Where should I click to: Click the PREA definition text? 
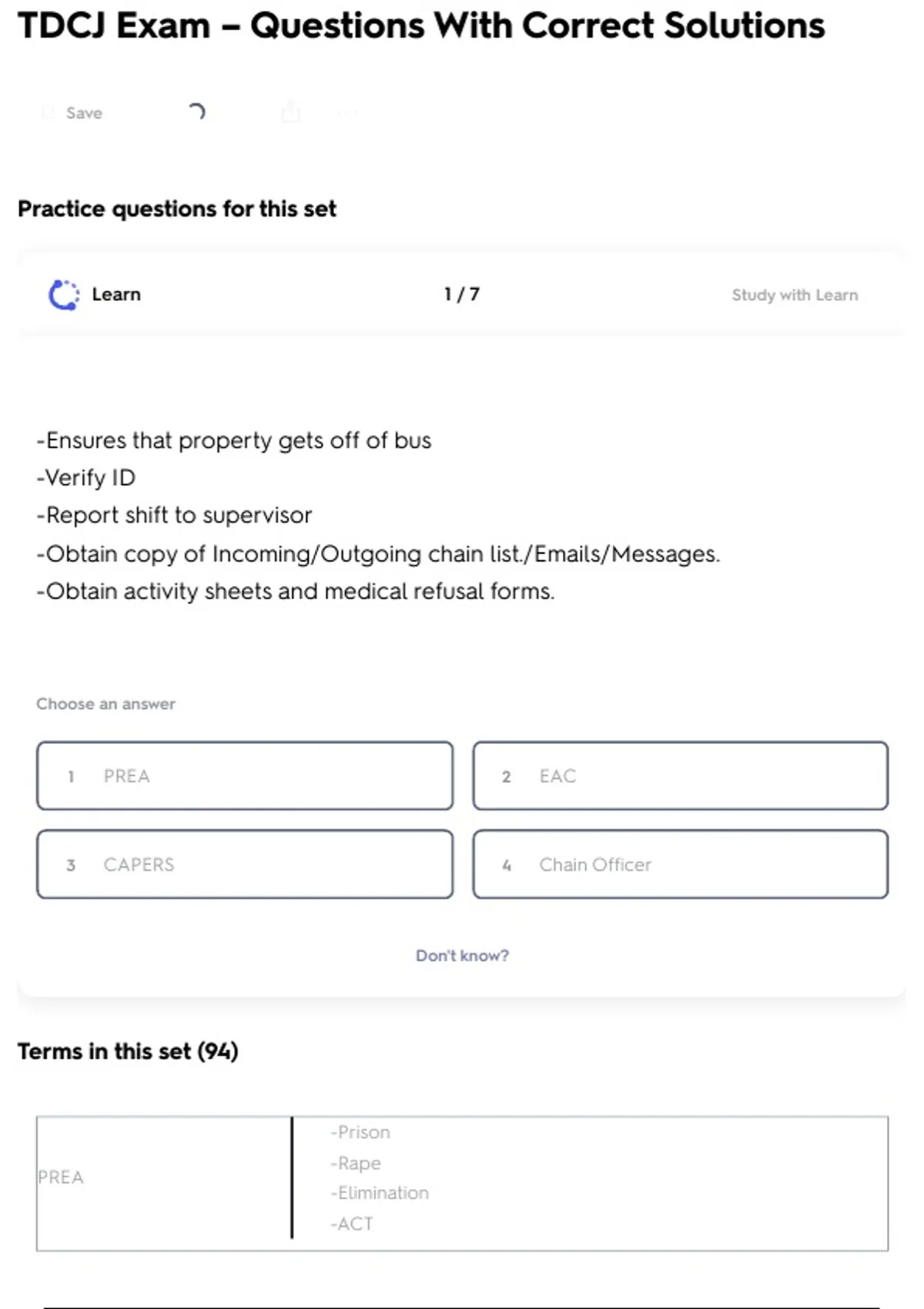379,1177
